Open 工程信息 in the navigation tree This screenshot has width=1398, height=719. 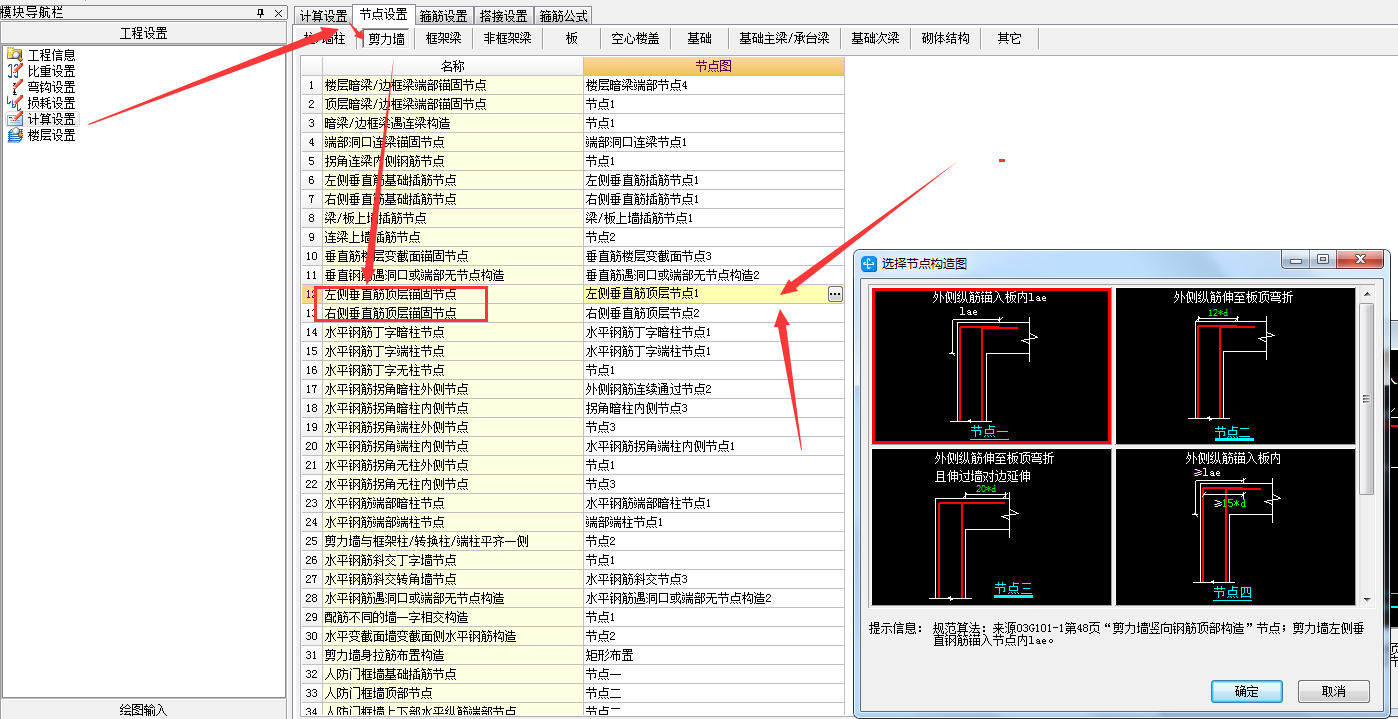point(51,55)
